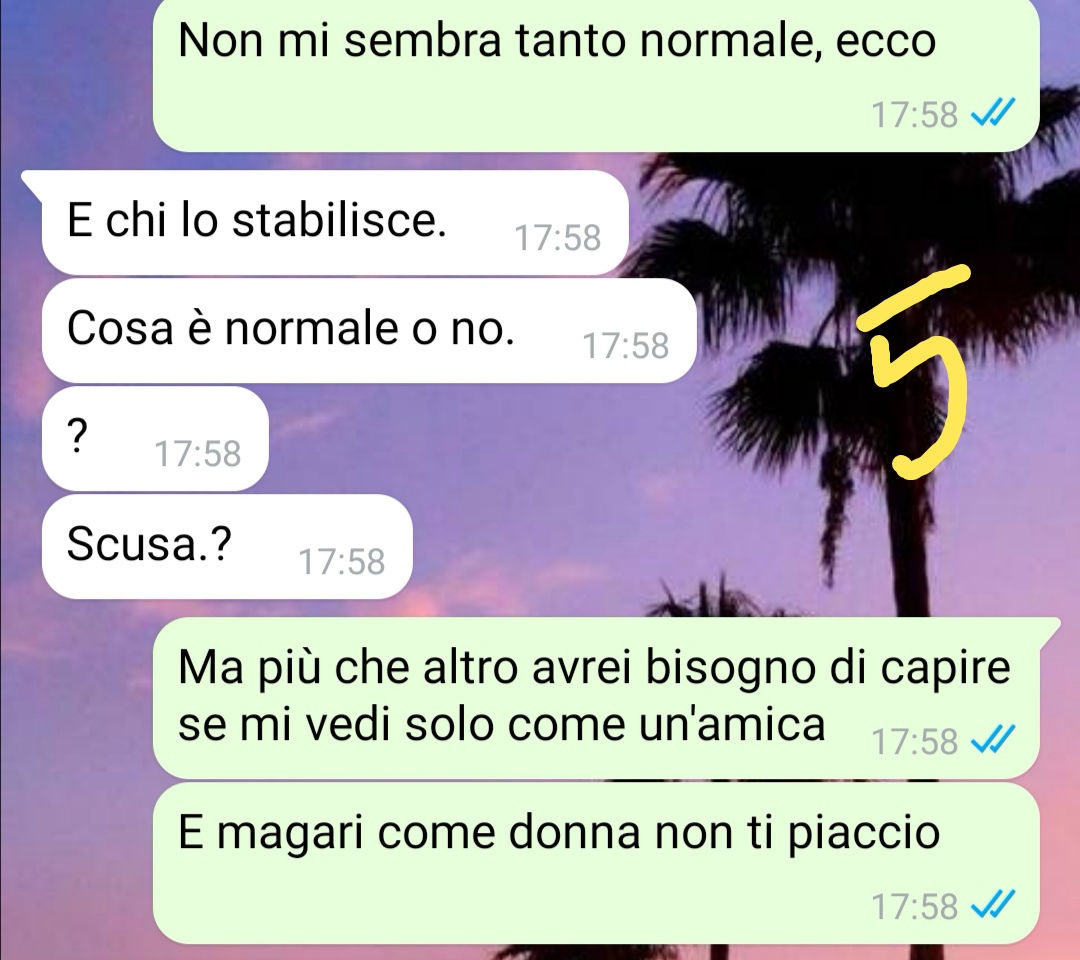Tap the 'Scusa.?' message bubble

(x=227, y=546)
